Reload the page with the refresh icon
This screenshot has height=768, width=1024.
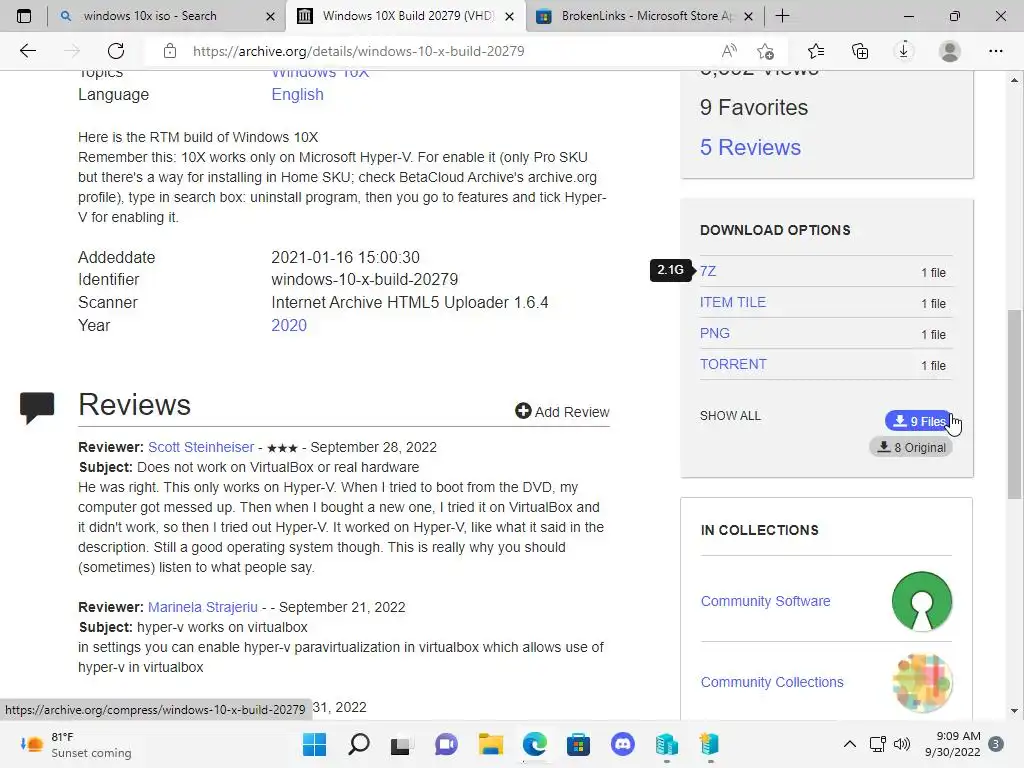[116, 51]
